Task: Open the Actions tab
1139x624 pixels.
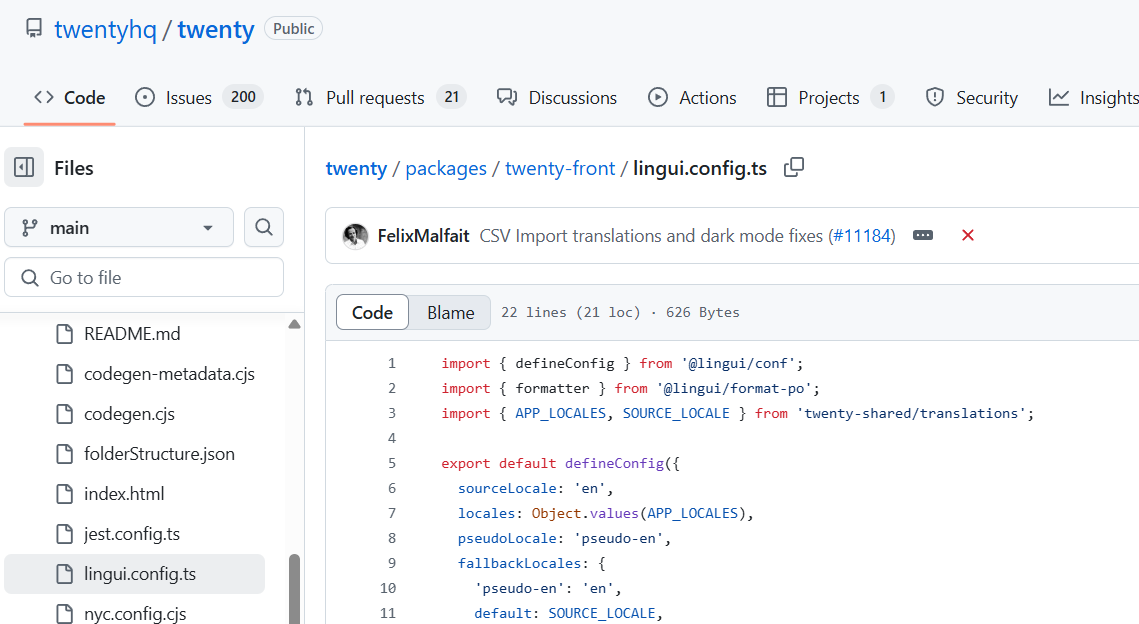Action: (692, 97)
